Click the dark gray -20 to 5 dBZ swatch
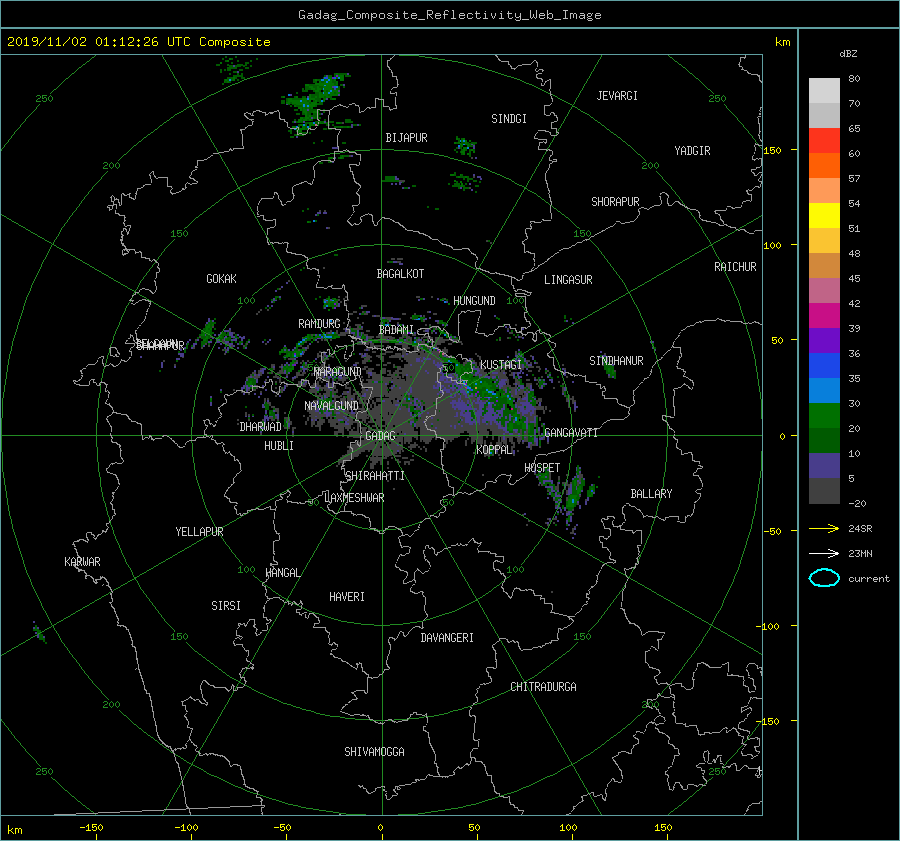This screenshot has width=900, height=841. [824, 491]
